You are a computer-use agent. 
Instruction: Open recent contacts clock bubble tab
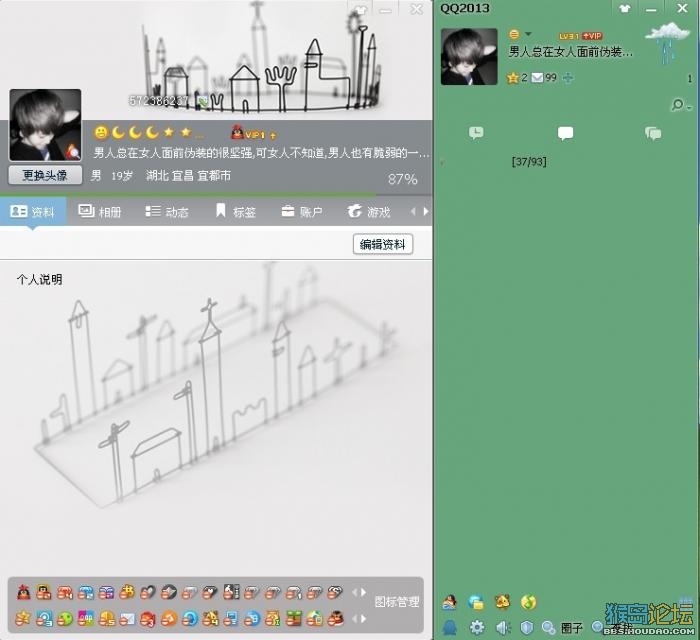(x=476, y=133)
